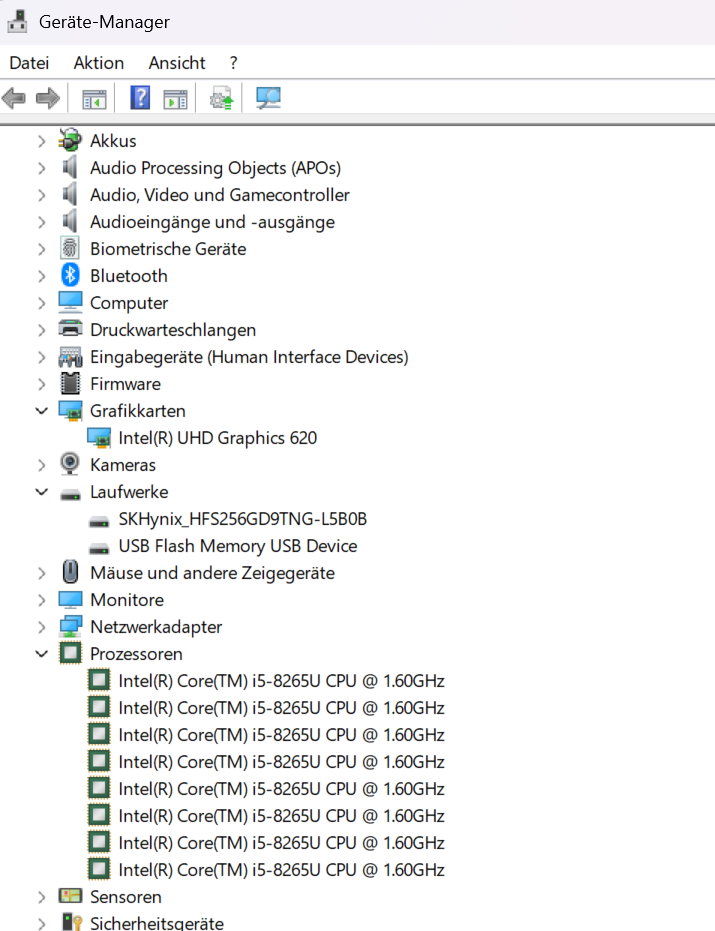Screen dimensions: 715x931
Task: Open the Datei menu
Action: (x=29, y=63)
